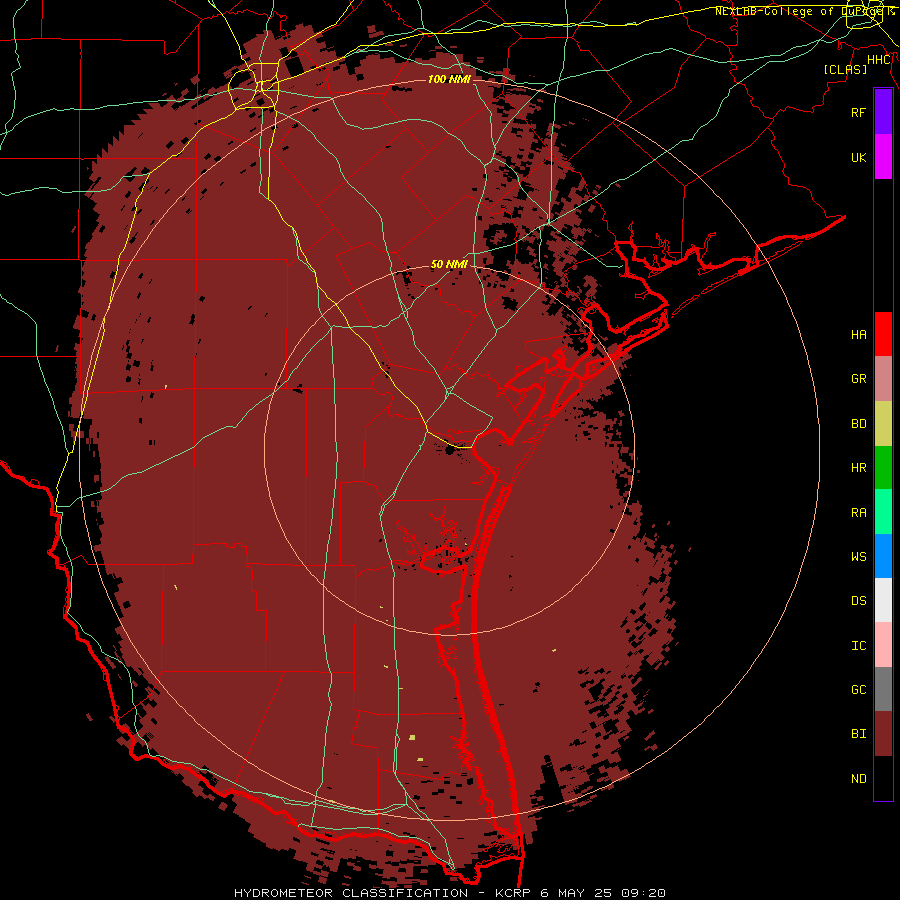Viewport: 900px width, 900px height.
Task: Click the BD legend label
Action: click(858, 424)
